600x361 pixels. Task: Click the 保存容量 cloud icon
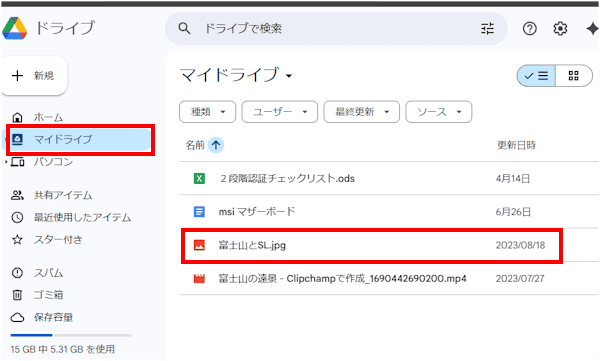(x=17, y=317)
